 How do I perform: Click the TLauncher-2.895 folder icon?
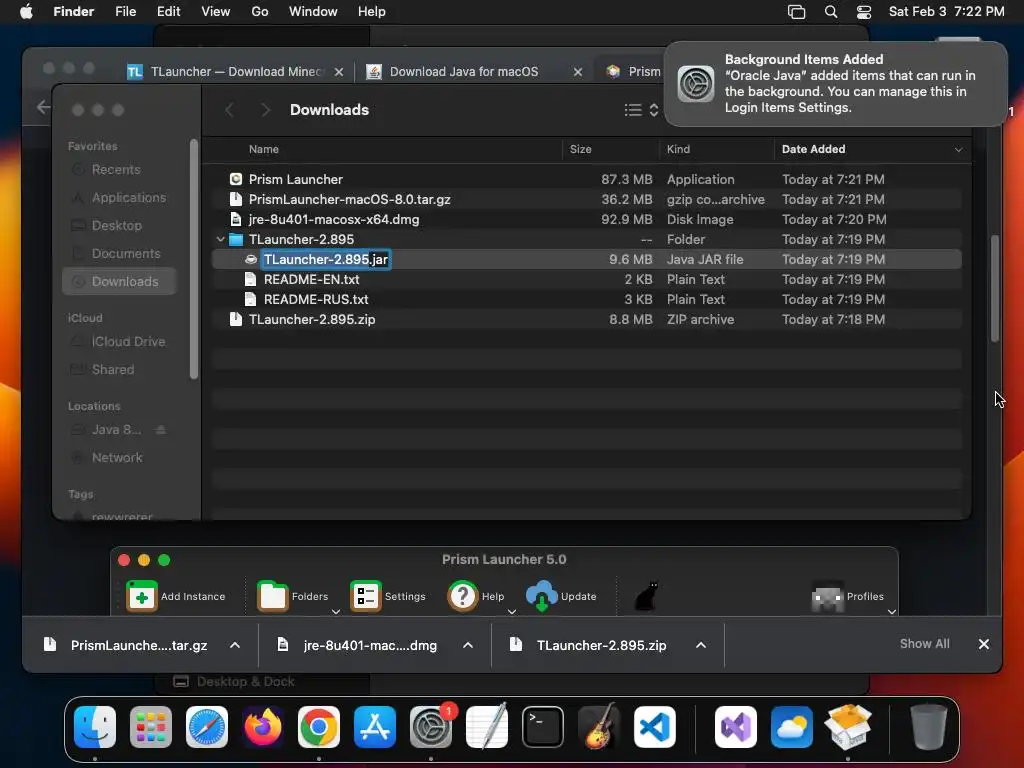[x=236, y=240]
